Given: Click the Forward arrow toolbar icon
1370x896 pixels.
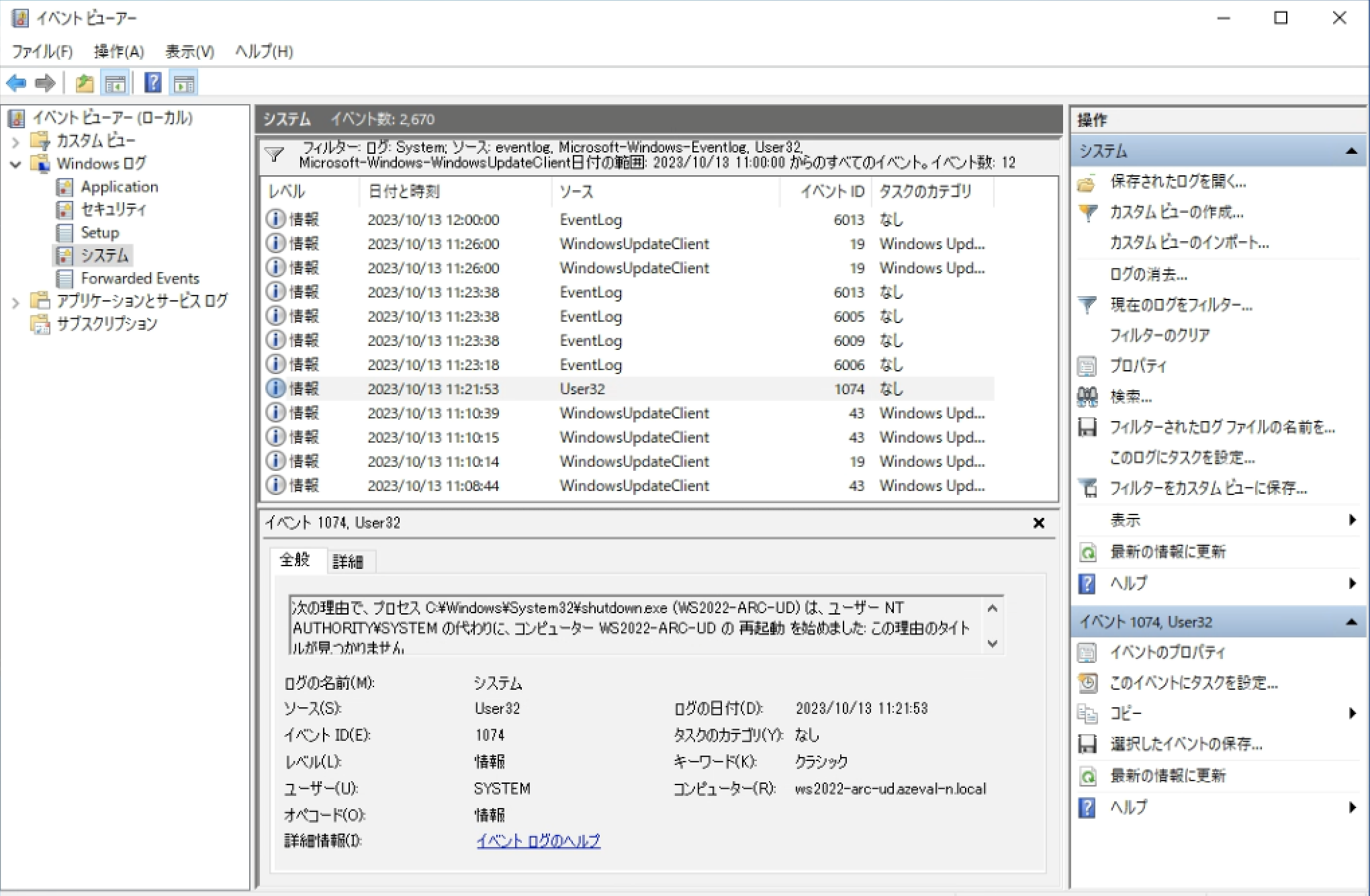Looking at the screenshot, I should pos(44,83).
